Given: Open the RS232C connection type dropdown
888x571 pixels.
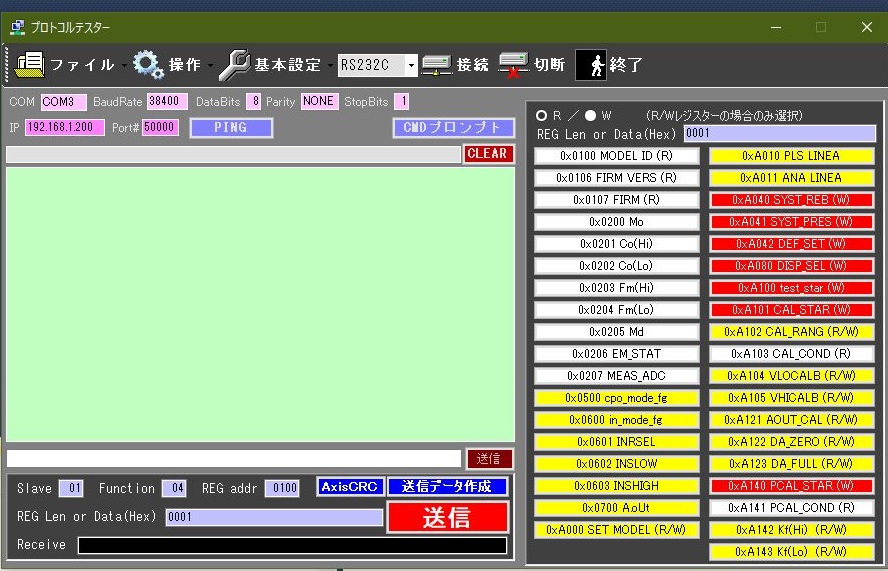Looking at the screenshot, I should [411, 66].
